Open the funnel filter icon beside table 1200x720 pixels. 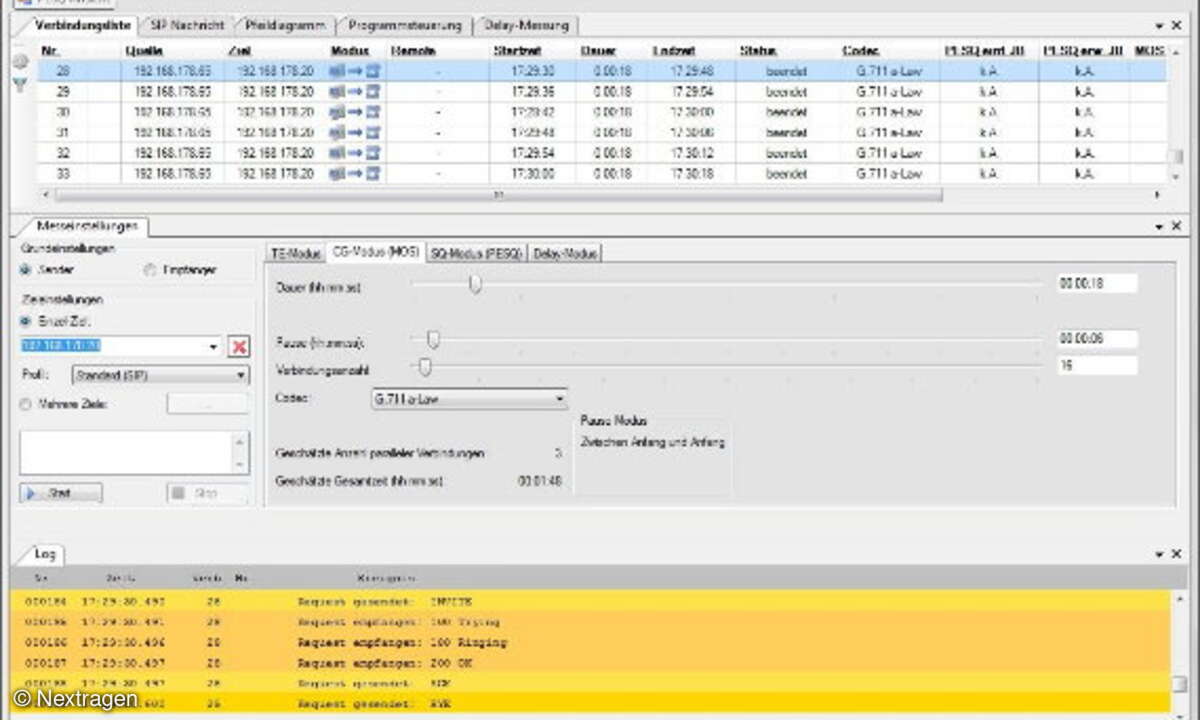tap(20, 85)
